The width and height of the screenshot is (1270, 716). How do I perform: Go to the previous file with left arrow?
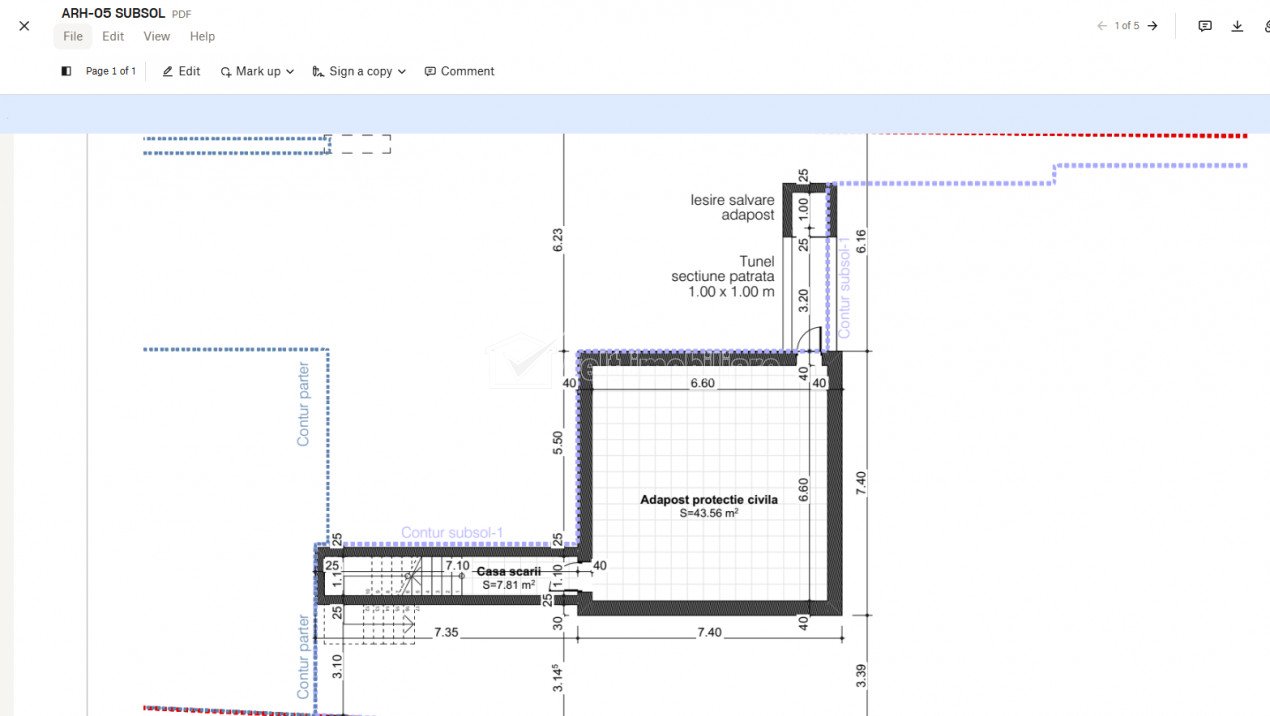coord(1102,26)
